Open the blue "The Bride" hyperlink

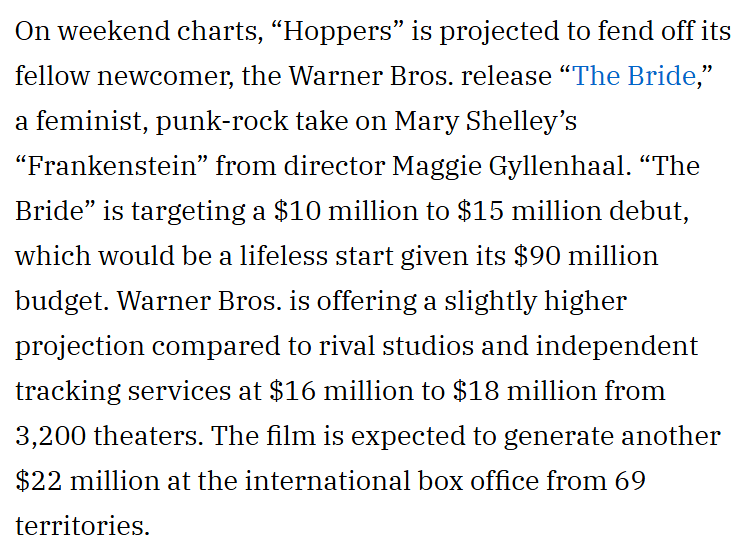633,76
